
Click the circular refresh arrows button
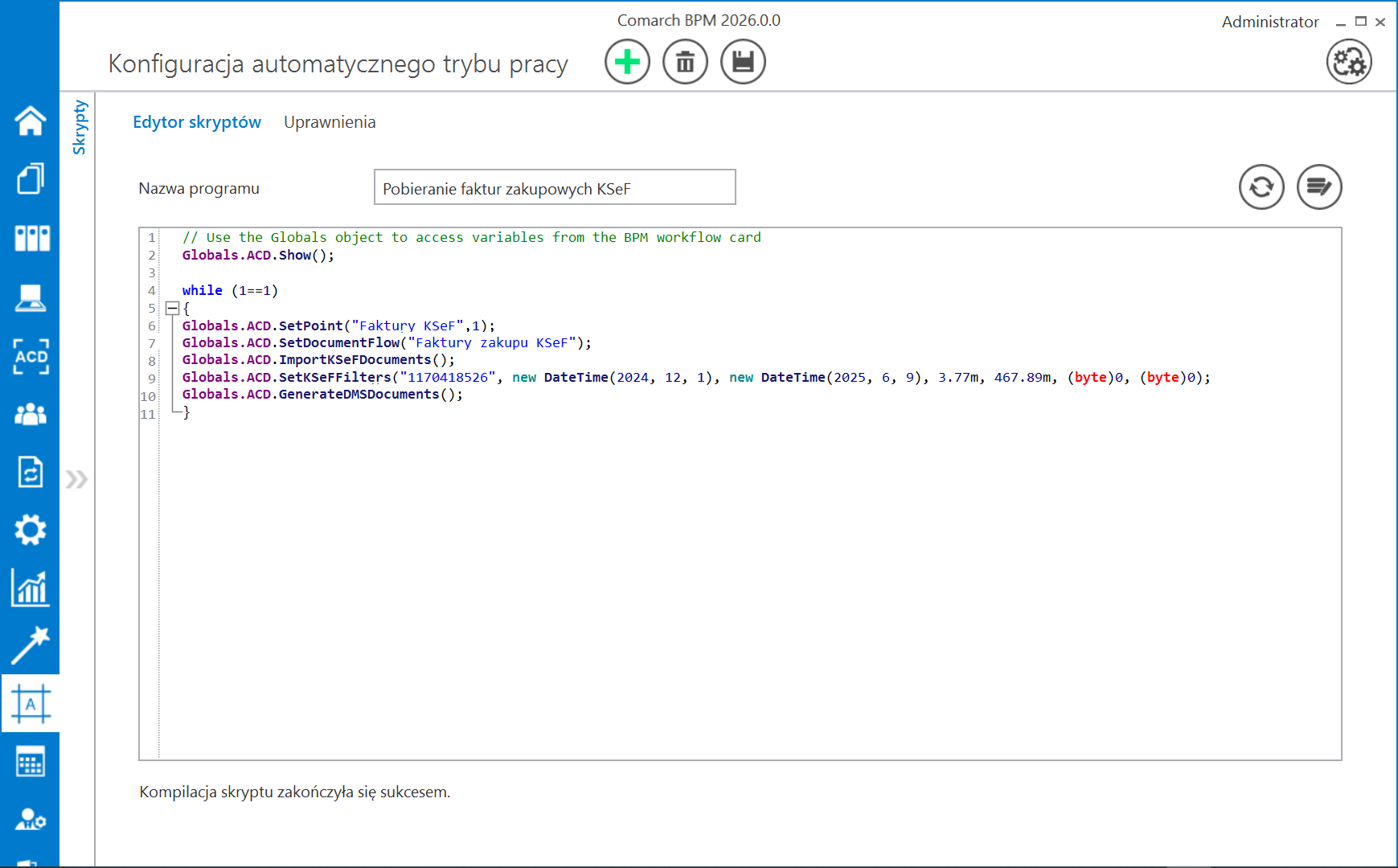(x=1261, y=187)
